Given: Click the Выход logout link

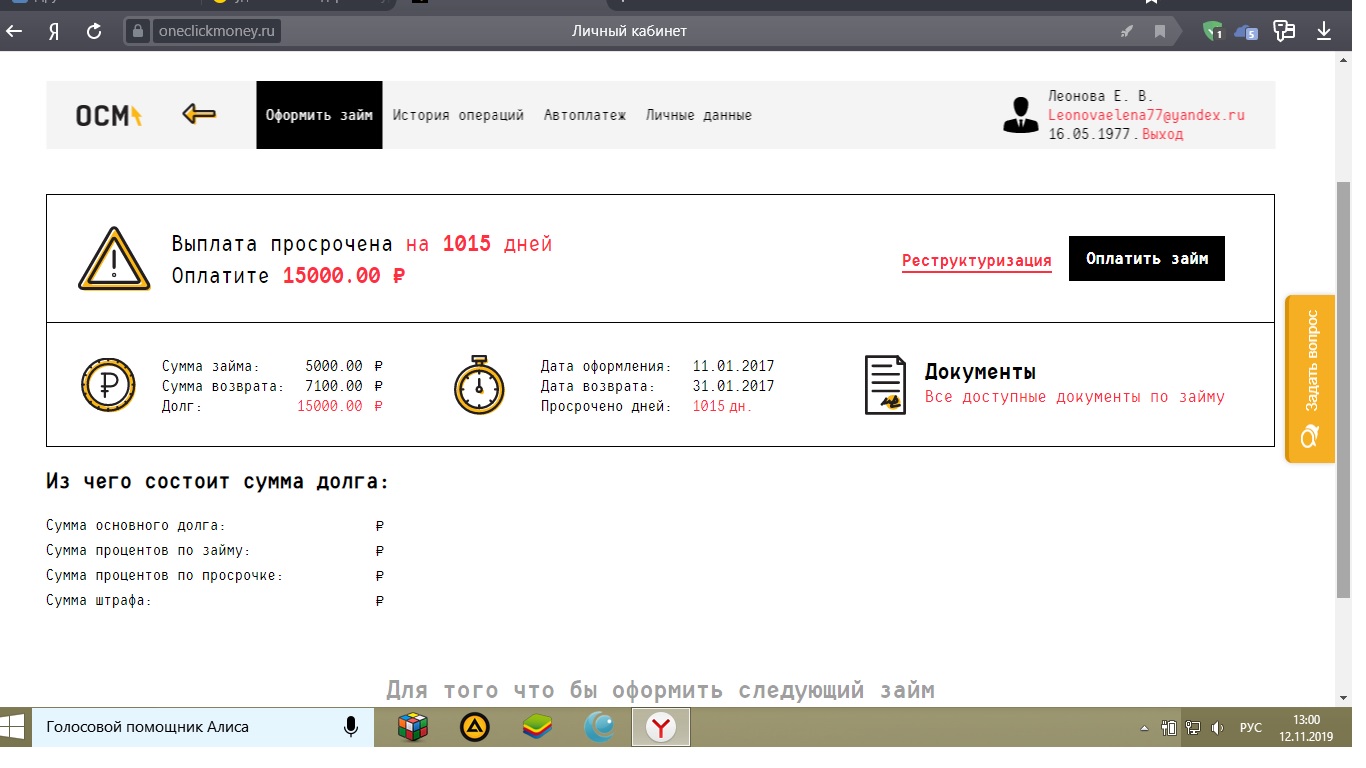Looking at the screenshot, I should (1162, 134).
